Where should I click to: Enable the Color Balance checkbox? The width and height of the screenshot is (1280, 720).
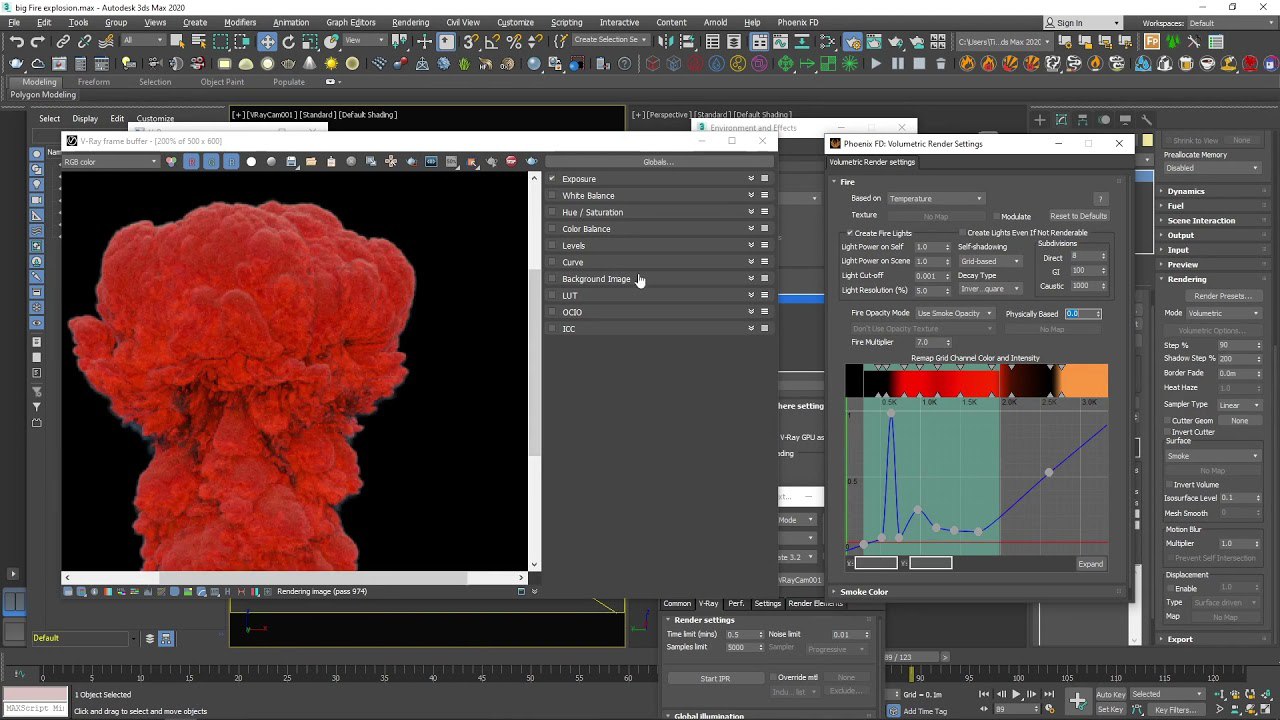pyautogui.click(x=552, y=229)
